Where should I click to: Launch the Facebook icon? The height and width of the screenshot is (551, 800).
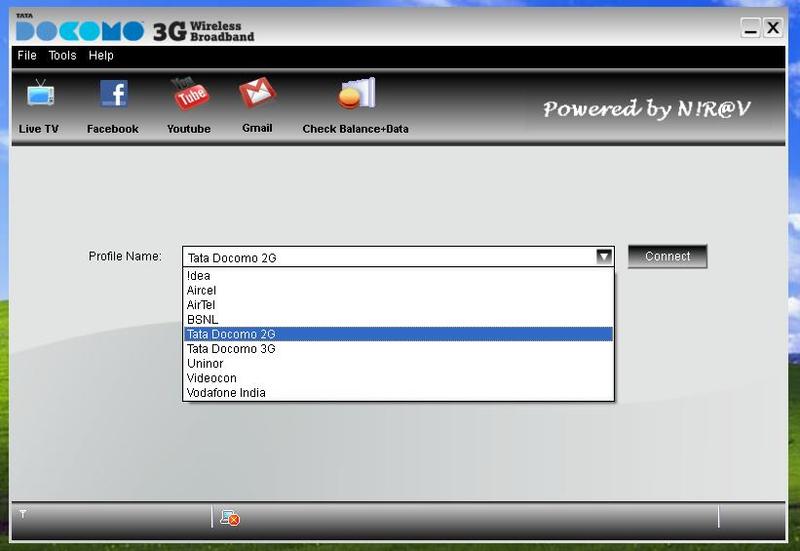pos(113,95)
